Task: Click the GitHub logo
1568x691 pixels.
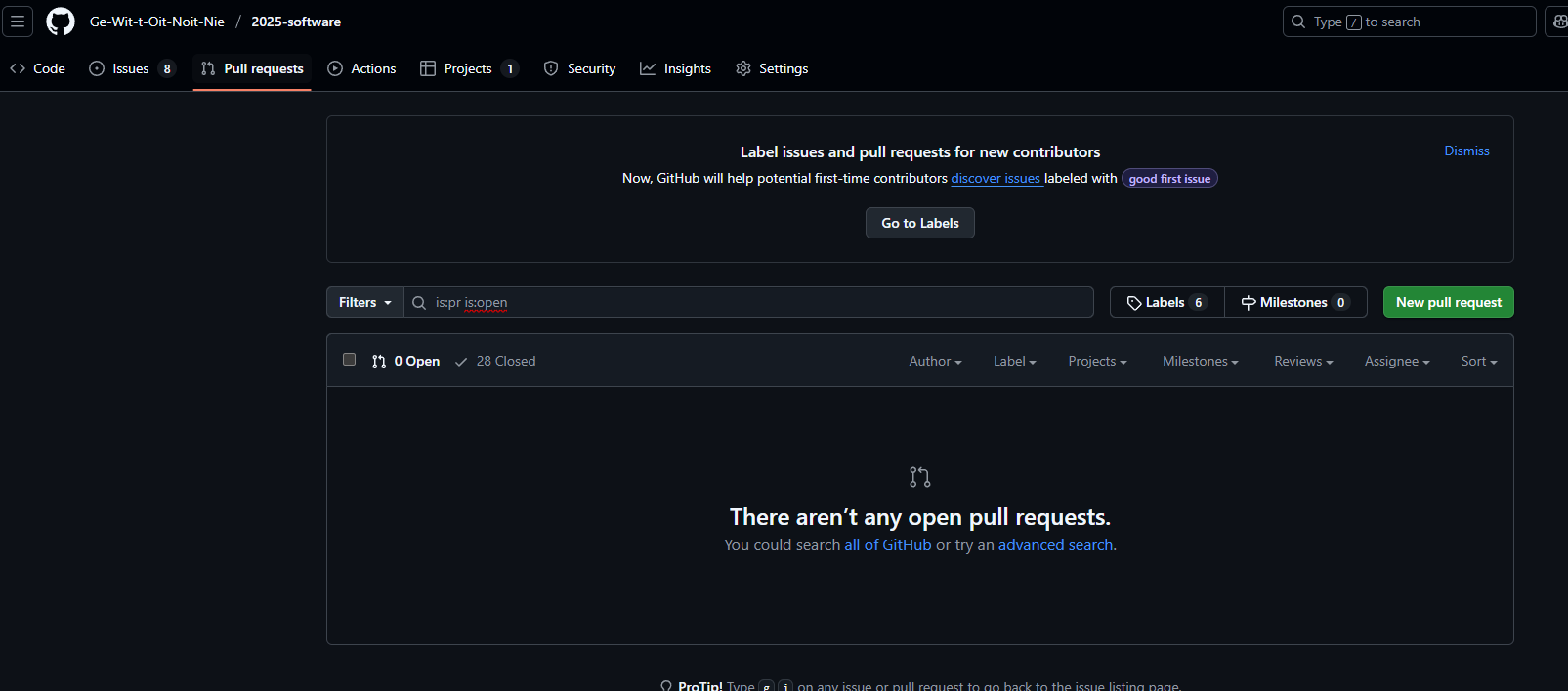Action: pyautogui.click(x=61, y=22)
